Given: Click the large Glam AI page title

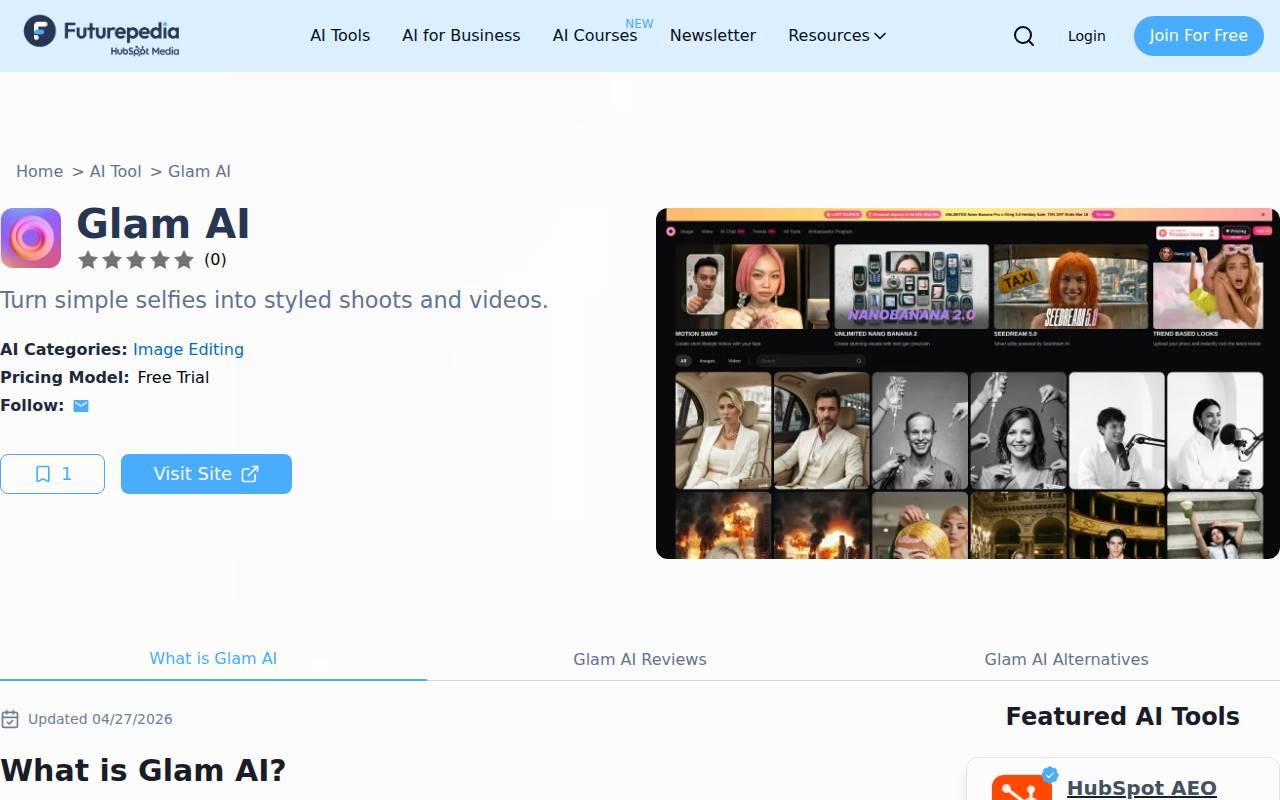Looking at the screenshot, I should click(x=163, y=224).
